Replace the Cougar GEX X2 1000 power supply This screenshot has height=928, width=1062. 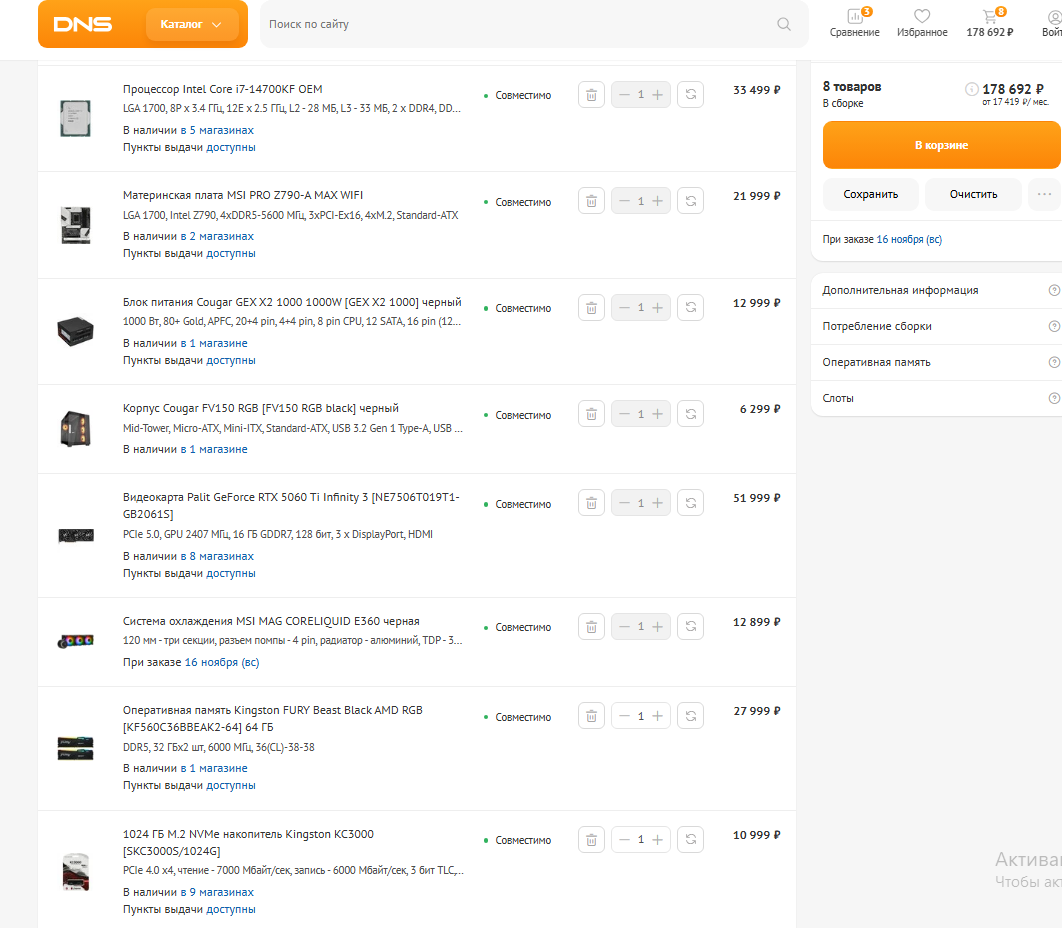click(x=691, y=308)
